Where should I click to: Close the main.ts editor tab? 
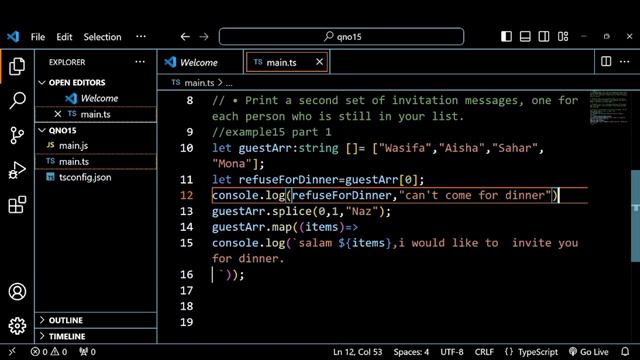click(x=319, y=62)
